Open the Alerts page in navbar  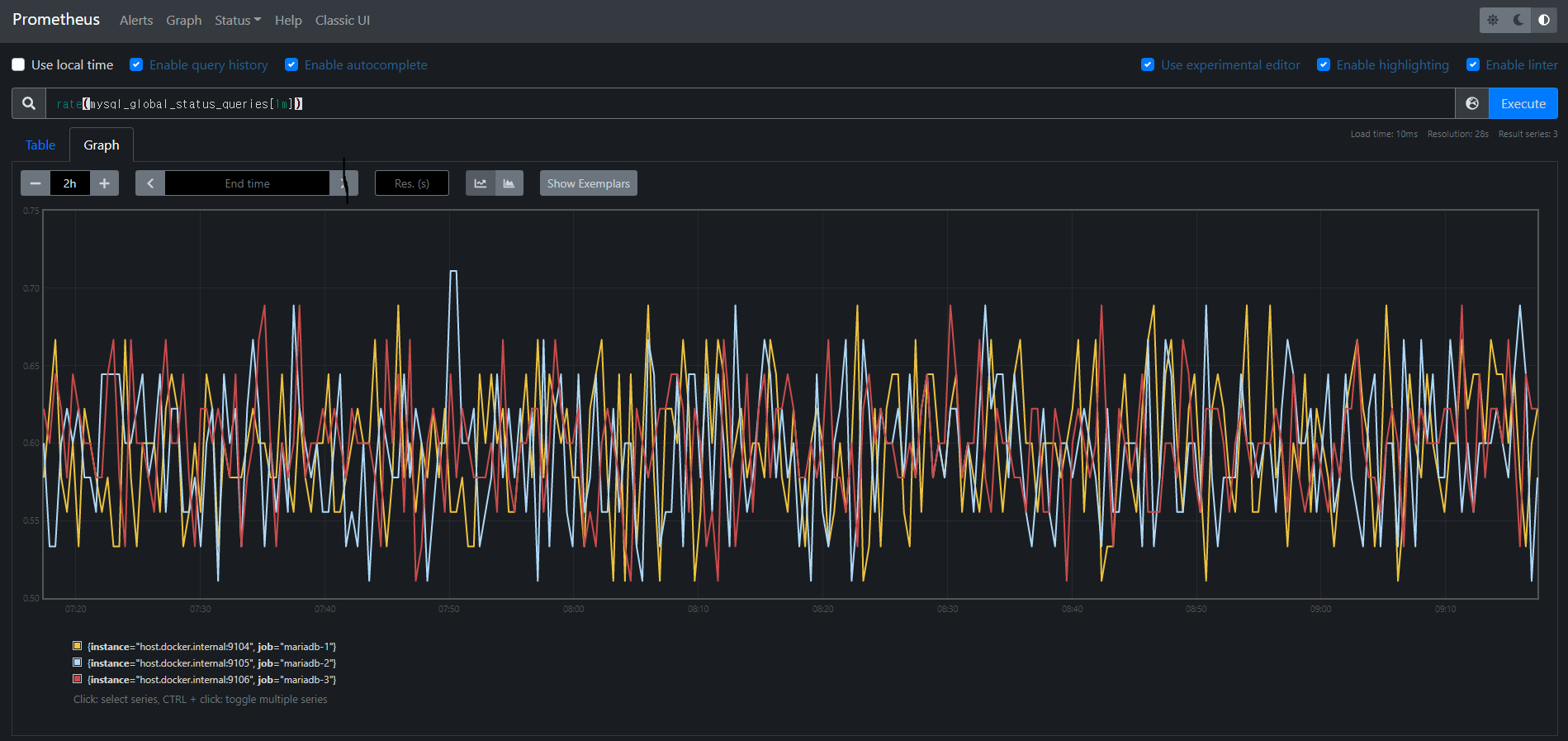[136, 20]
